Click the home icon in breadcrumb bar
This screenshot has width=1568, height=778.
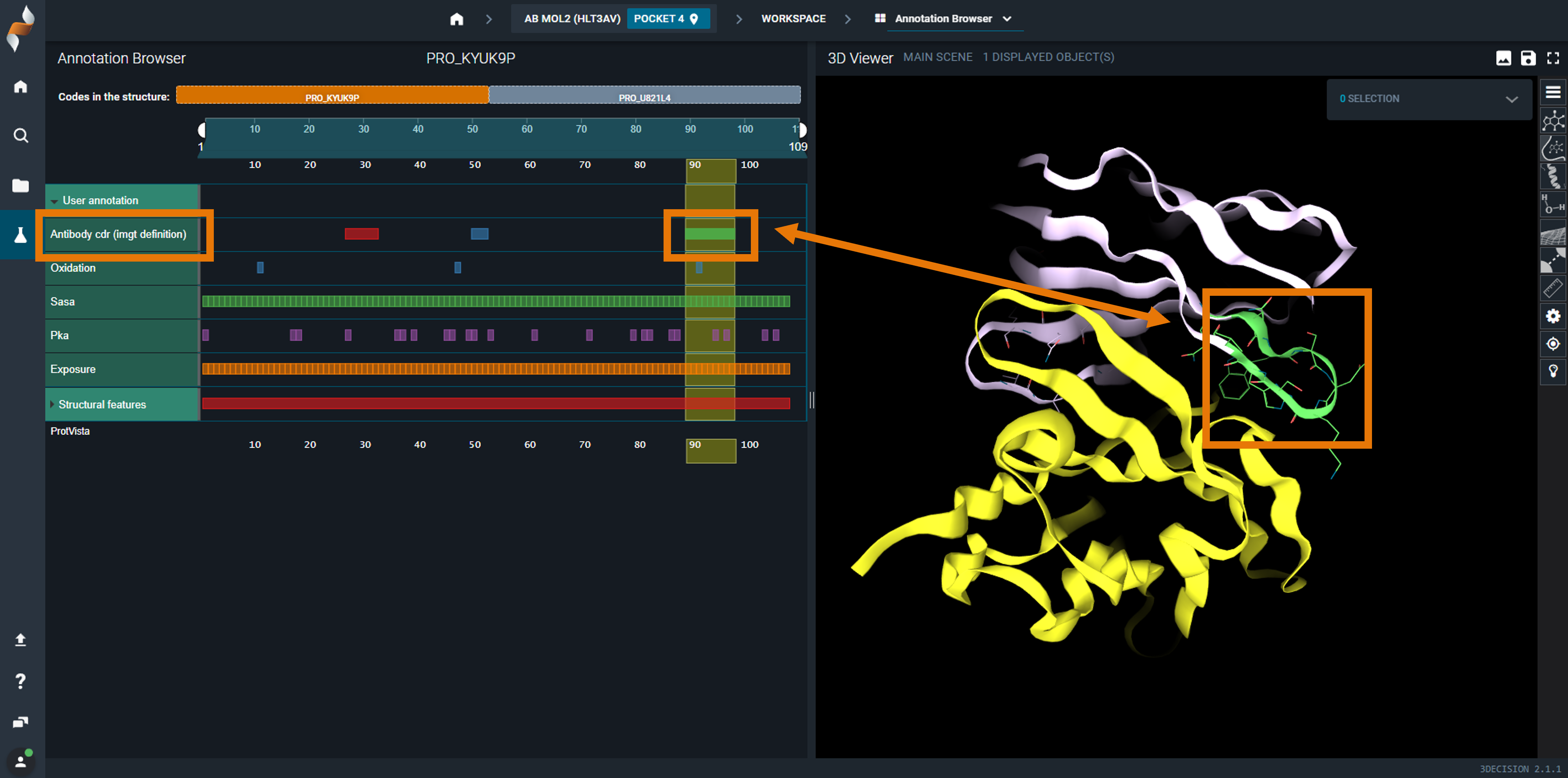[x=457, y=19]
